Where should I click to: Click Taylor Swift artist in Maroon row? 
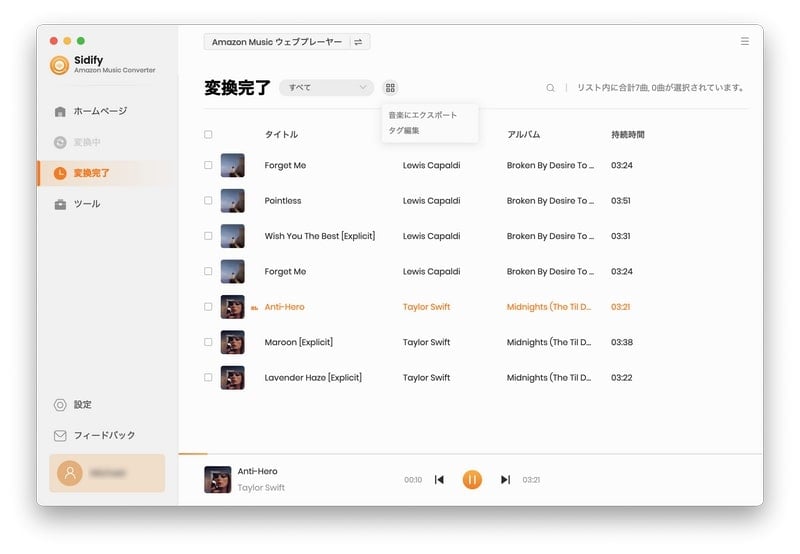pos(426,342)
